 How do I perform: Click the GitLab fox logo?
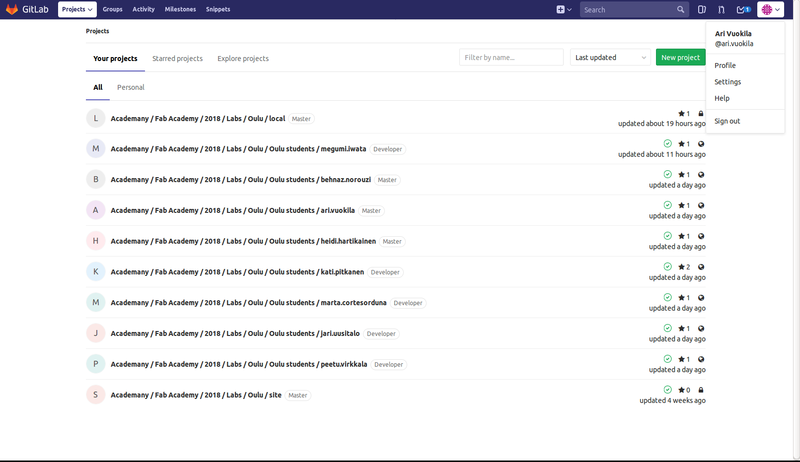tap(12, 9)
